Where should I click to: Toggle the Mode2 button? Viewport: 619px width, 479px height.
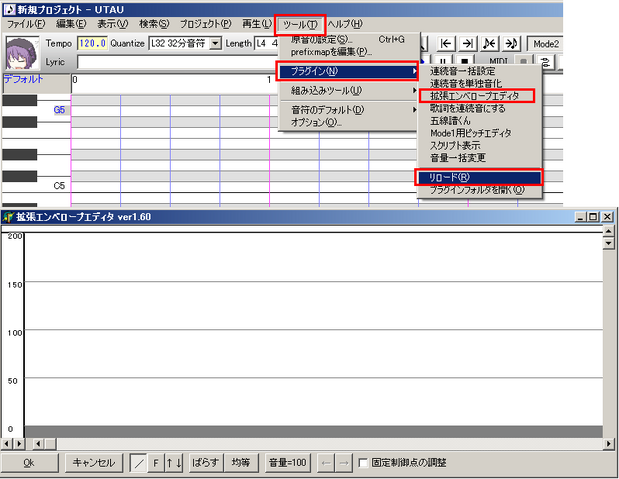546,44
